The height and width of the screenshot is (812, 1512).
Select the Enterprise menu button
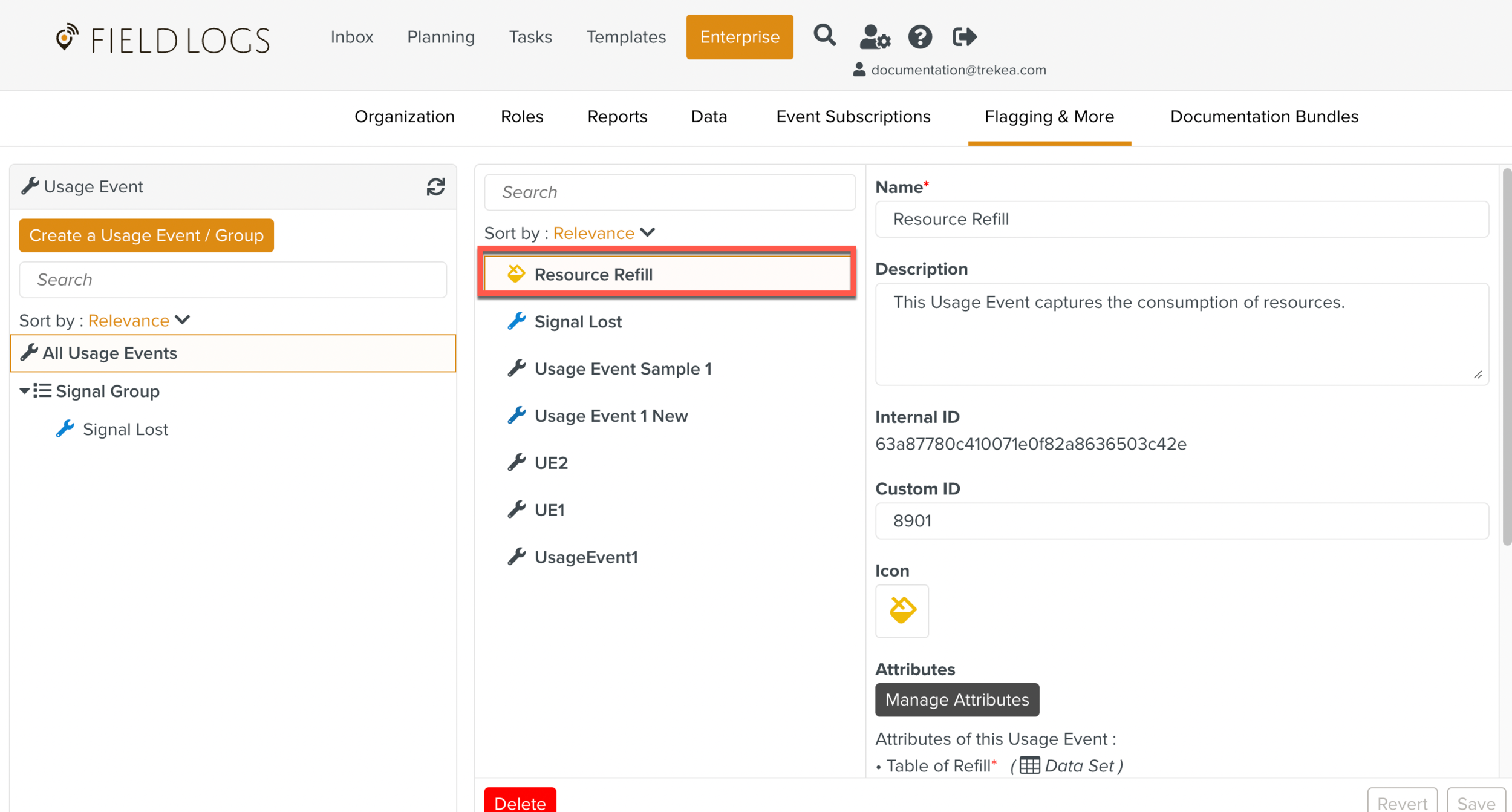739,37
